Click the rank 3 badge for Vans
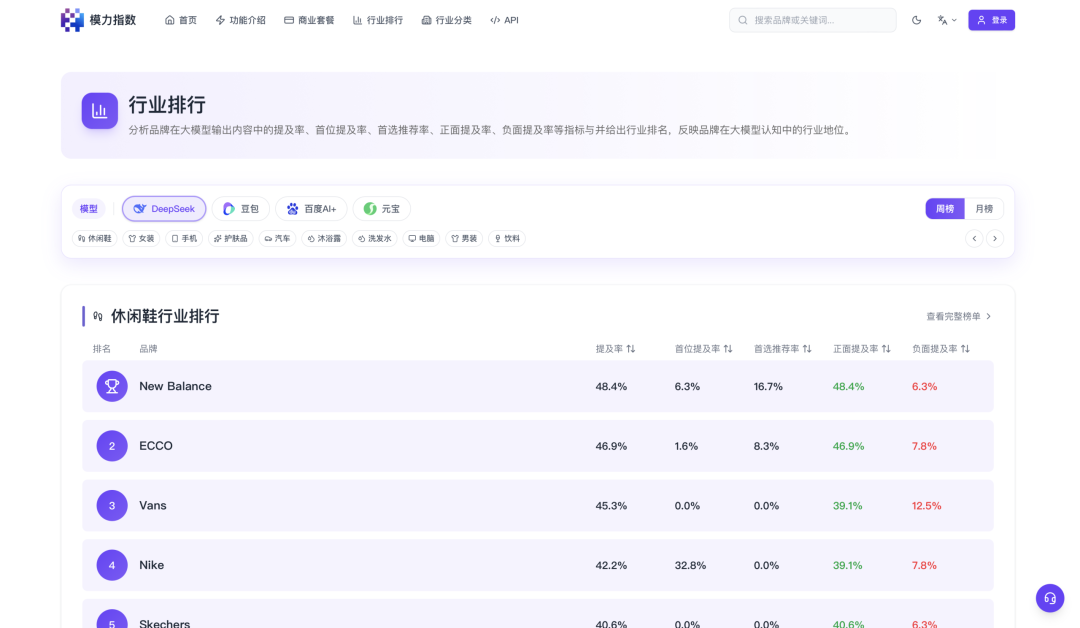The width and height of the screenshot is (1080, 628). click(x=112, y=505)
